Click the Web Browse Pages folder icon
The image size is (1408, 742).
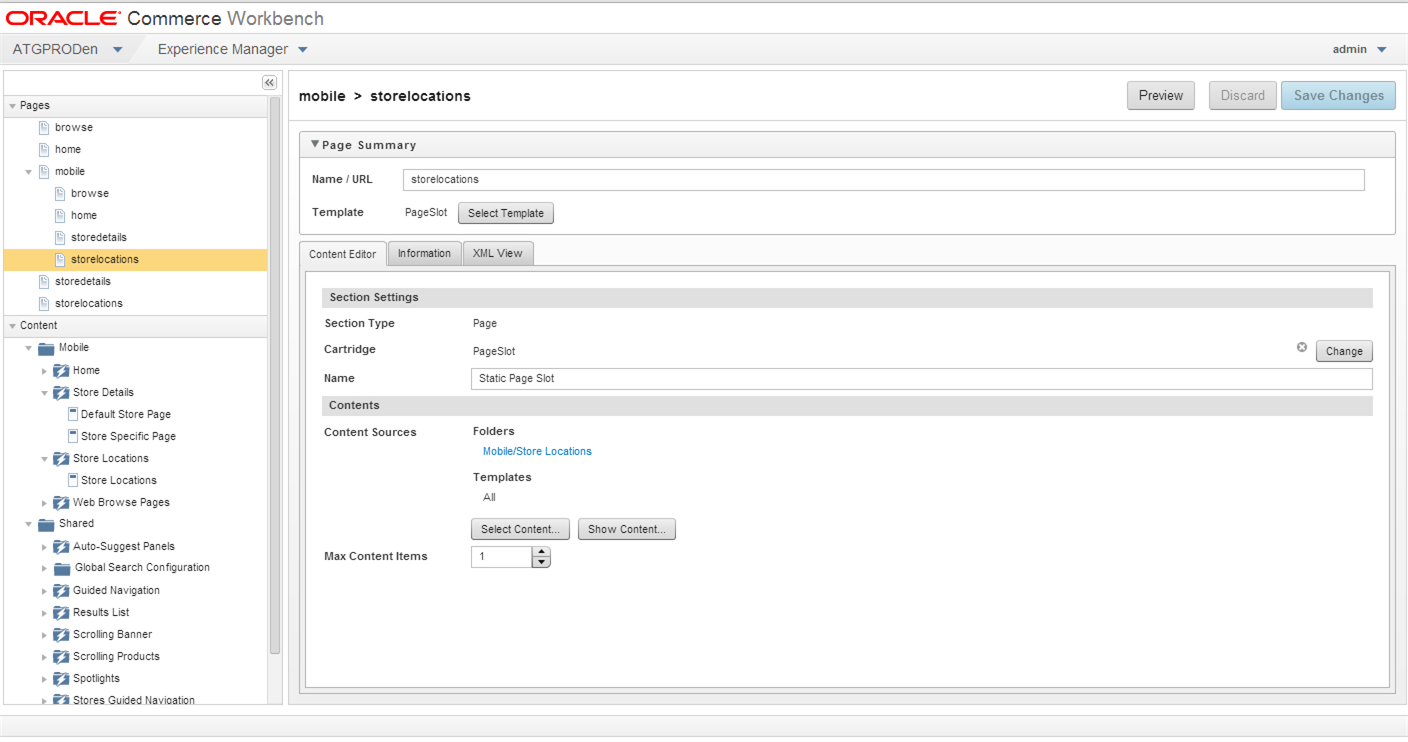(x=60, y=502)
